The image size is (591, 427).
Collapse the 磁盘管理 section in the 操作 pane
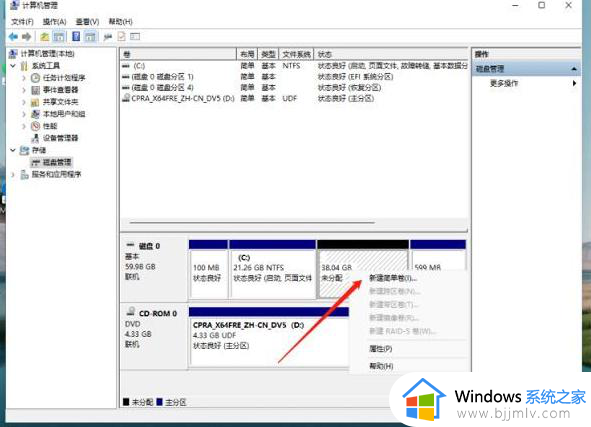tap(574, 69)
